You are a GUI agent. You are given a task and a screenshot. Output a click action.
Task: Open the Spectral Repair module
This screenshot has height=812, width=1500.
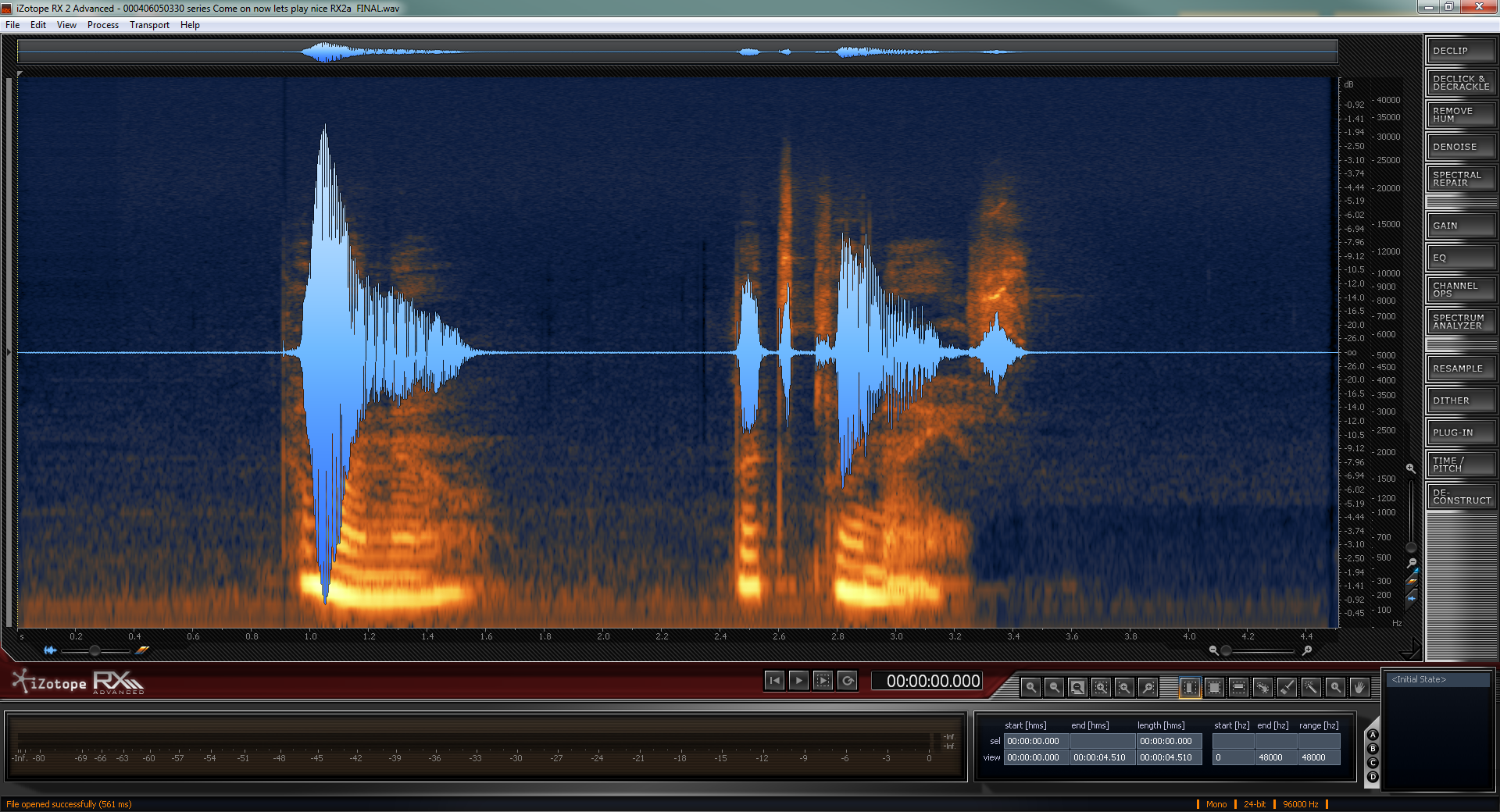pos(1461,179)
